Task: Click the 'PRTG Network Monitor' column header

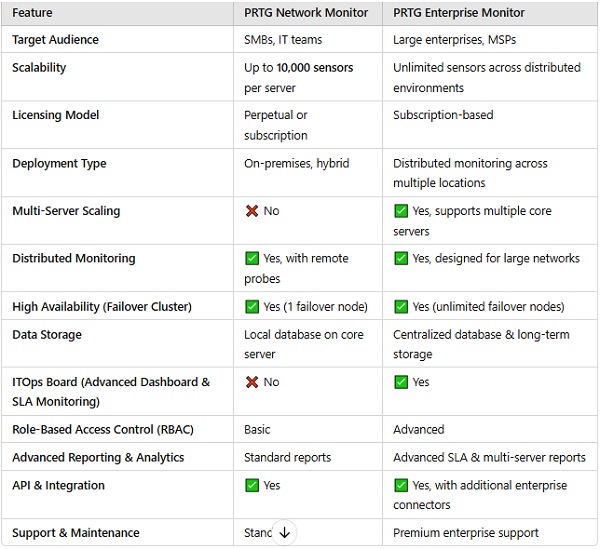Action: 306,13
